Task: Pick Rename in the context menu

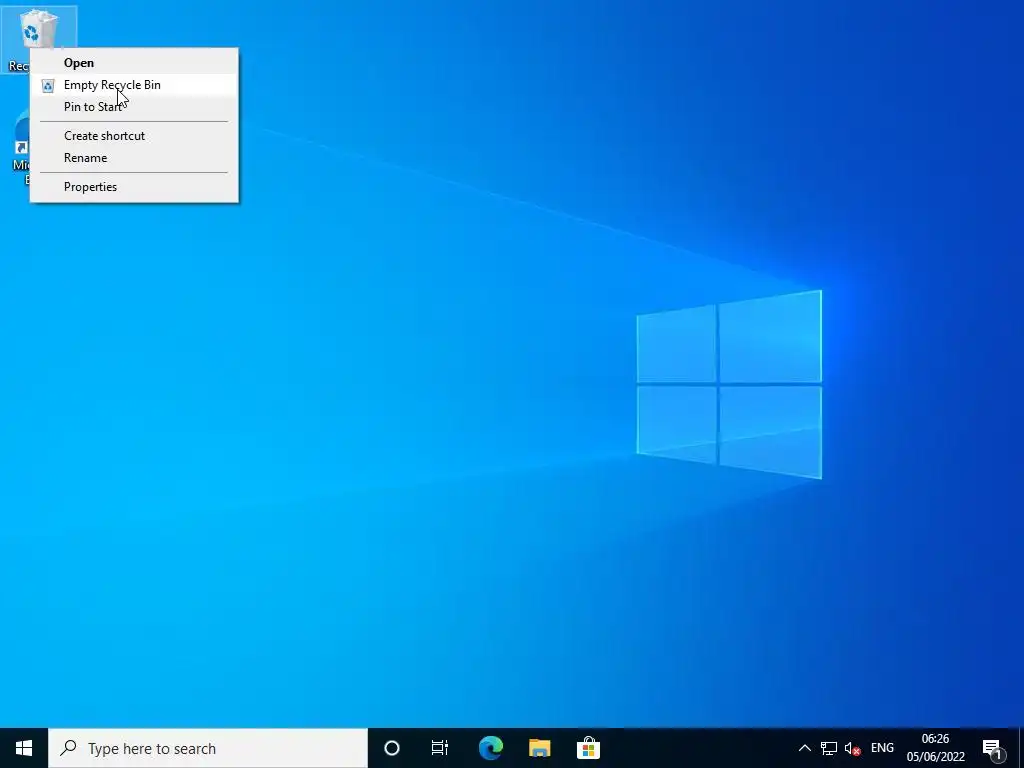Action: pyautogui.click(x=134, y=158)
